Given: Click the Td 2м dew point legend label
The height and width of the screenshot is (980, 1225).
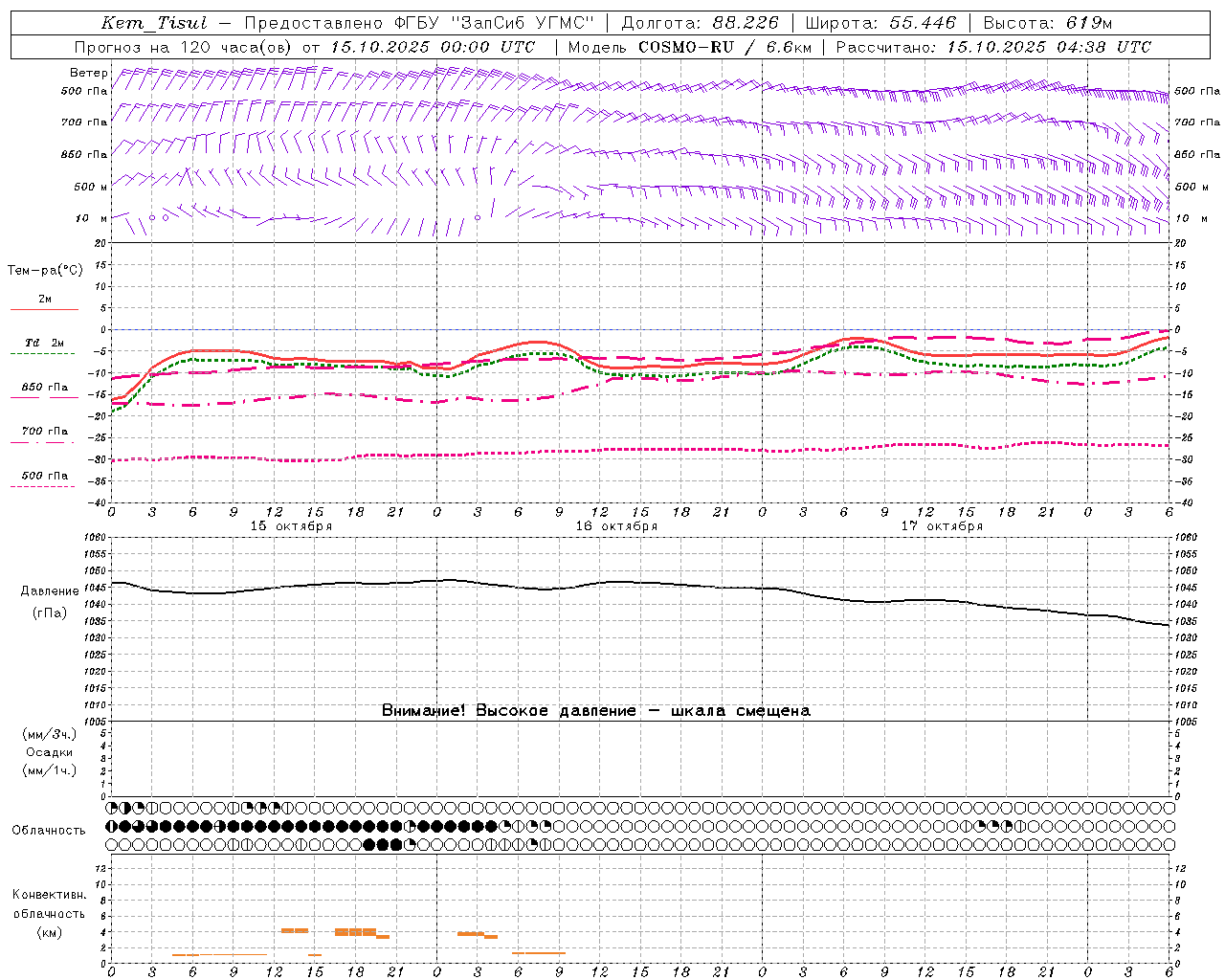Looking at the screenshot, I should pyautogui.click(x=44, y=343).
